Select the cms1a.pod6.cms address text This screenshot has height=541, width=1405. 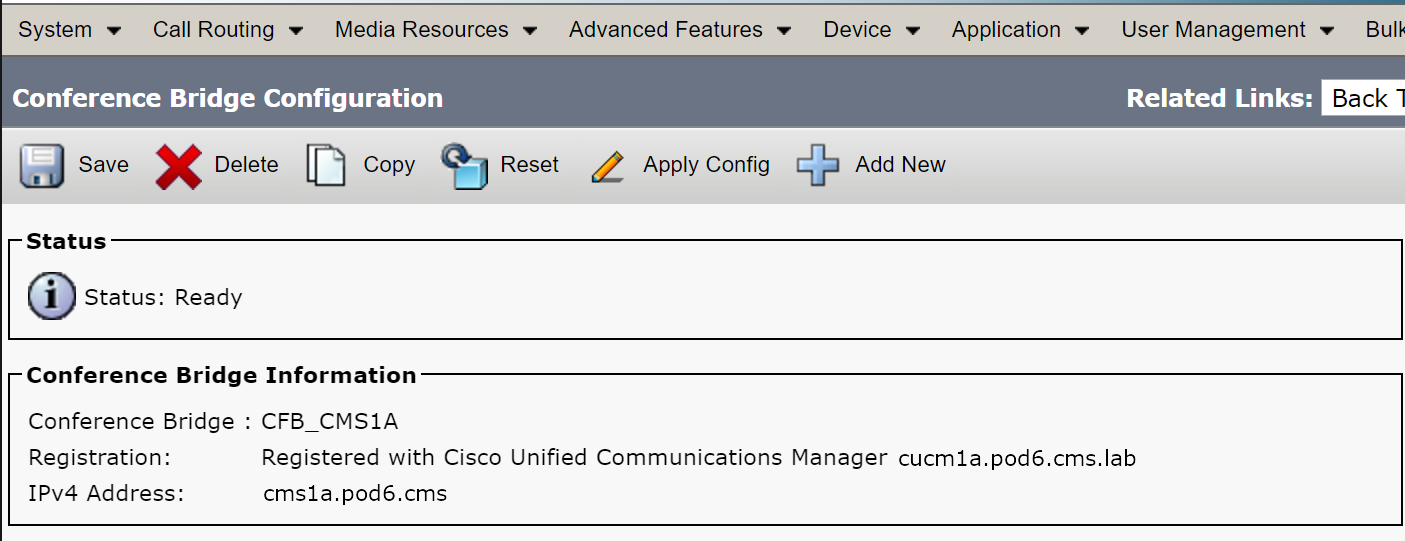[355, 494]
